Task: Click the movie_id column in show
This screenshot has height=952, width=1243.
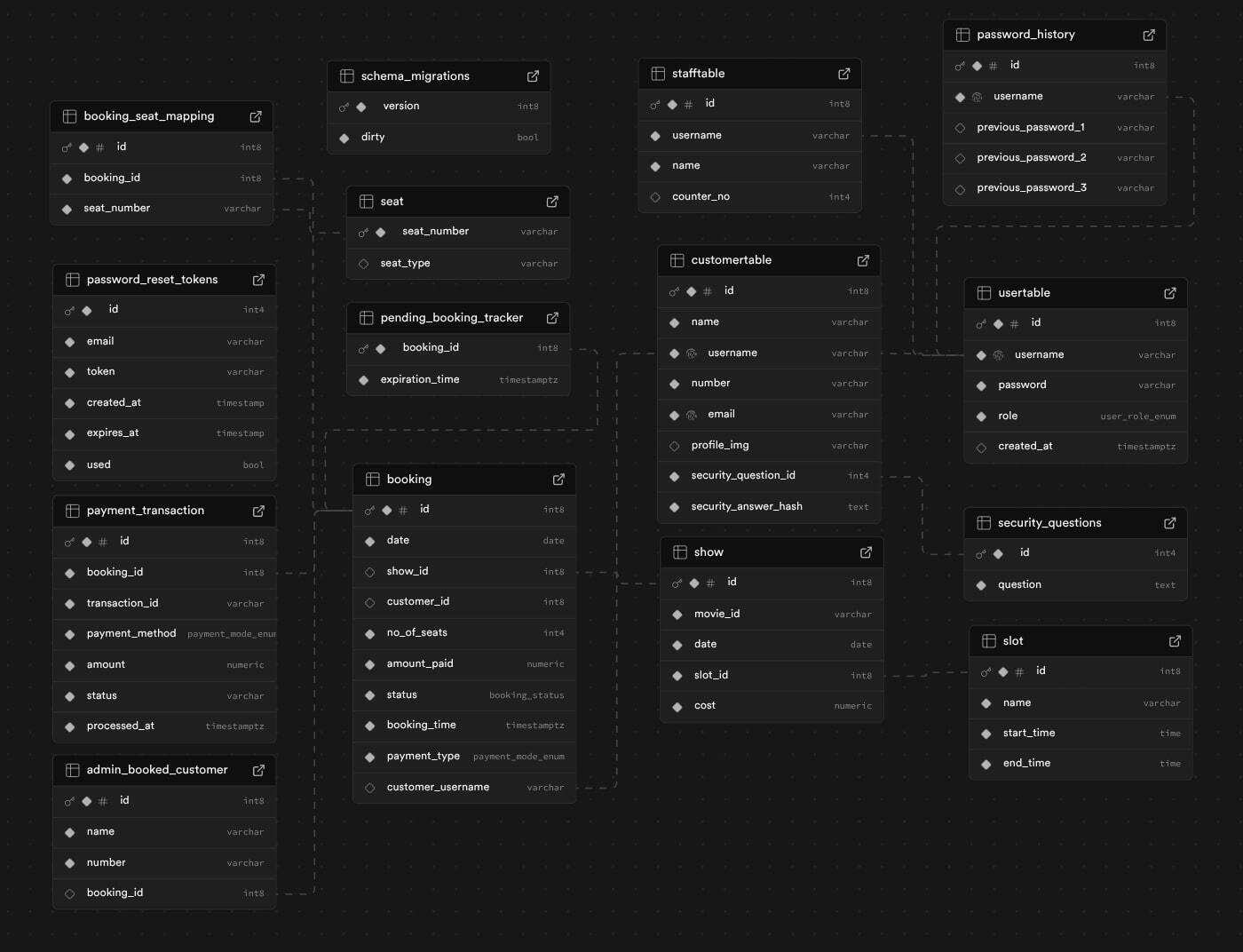Action: coord(772,615)
